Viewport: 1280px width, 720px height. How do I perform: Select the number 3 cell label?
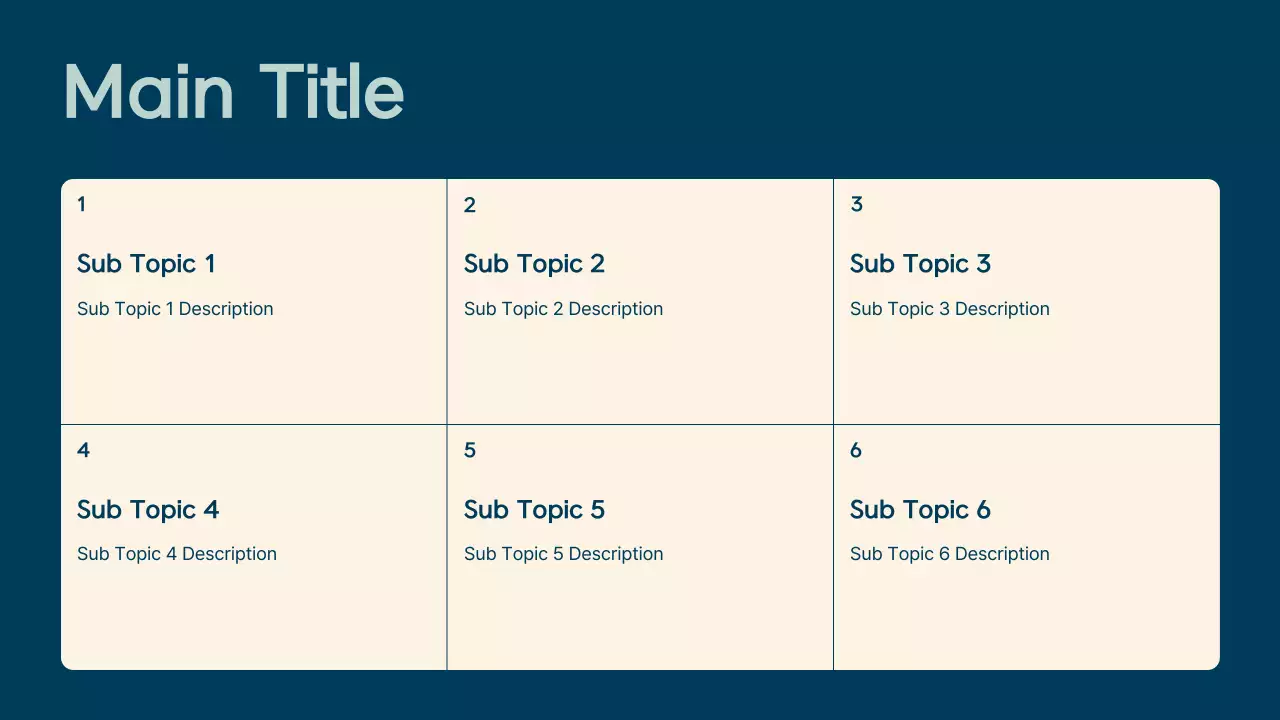click(x=856, y=205)
